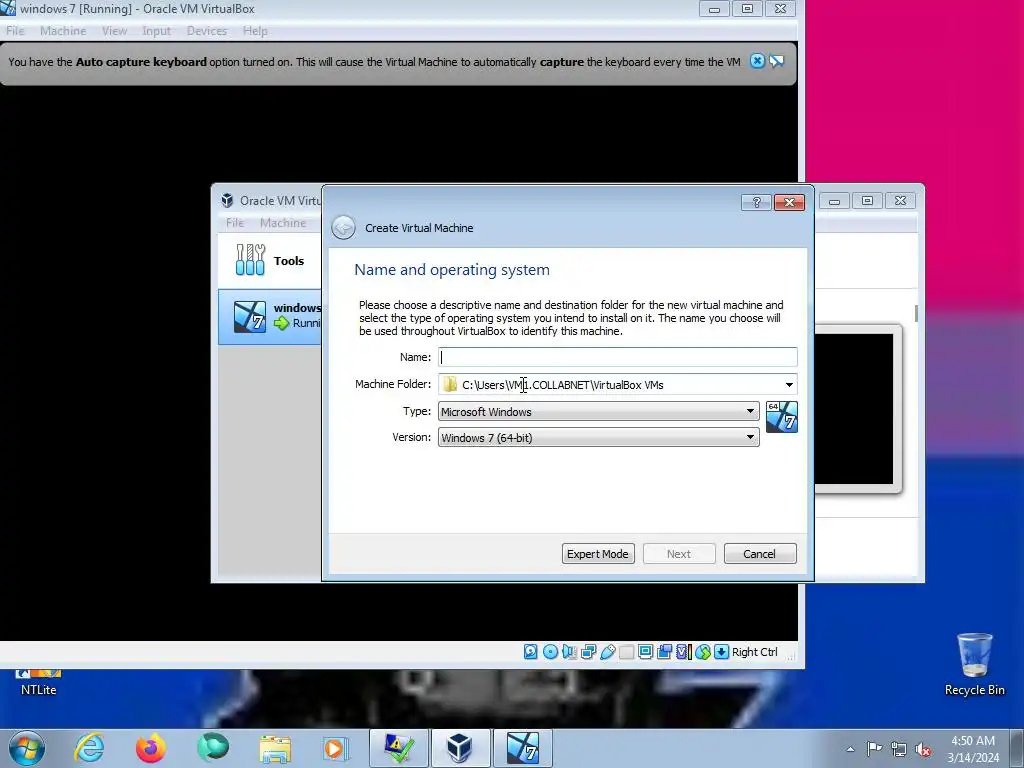
Task: Click the inner VirtualBox Manager scrollbar
Action: (916, 313)
